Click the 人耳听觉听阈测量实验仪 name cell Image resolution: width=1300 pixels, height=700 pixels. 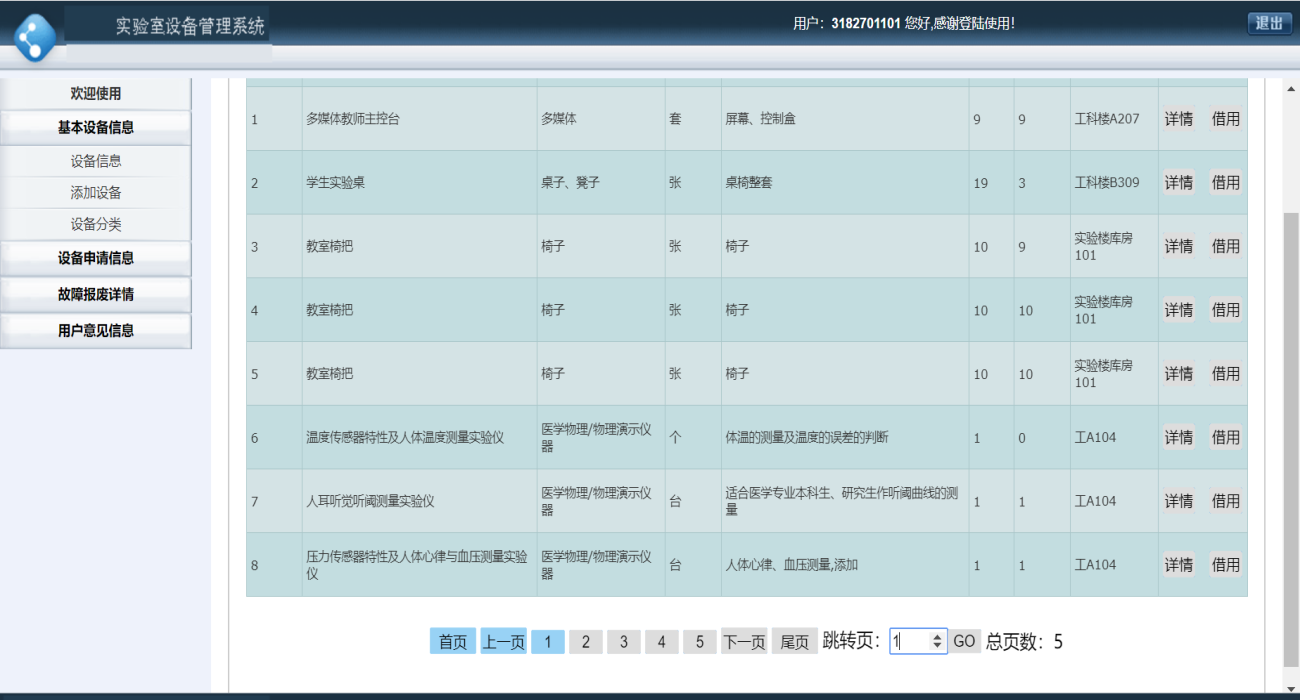pos(420,501)
